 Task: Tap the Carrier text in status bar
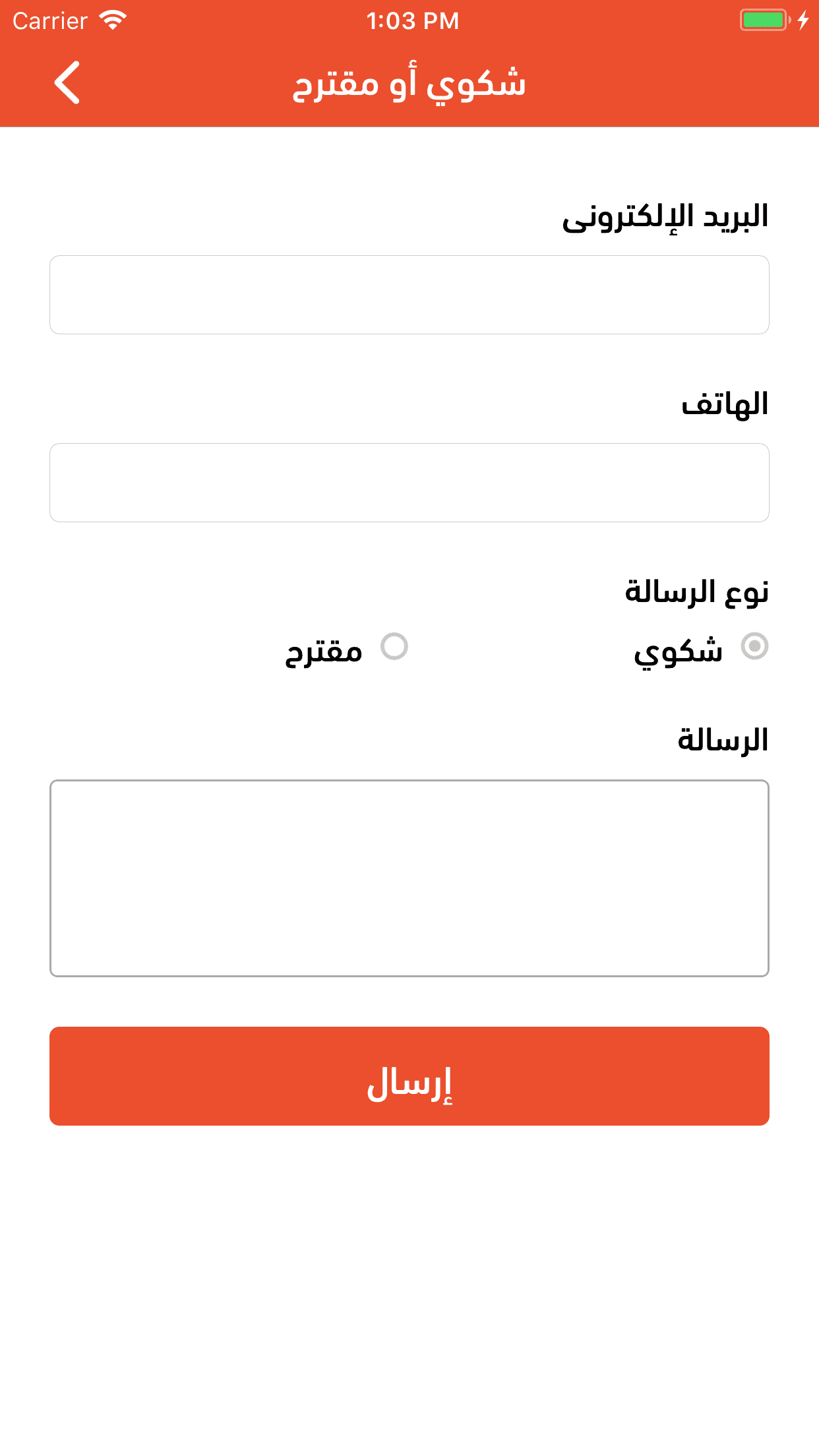click(x=50, y=21)
